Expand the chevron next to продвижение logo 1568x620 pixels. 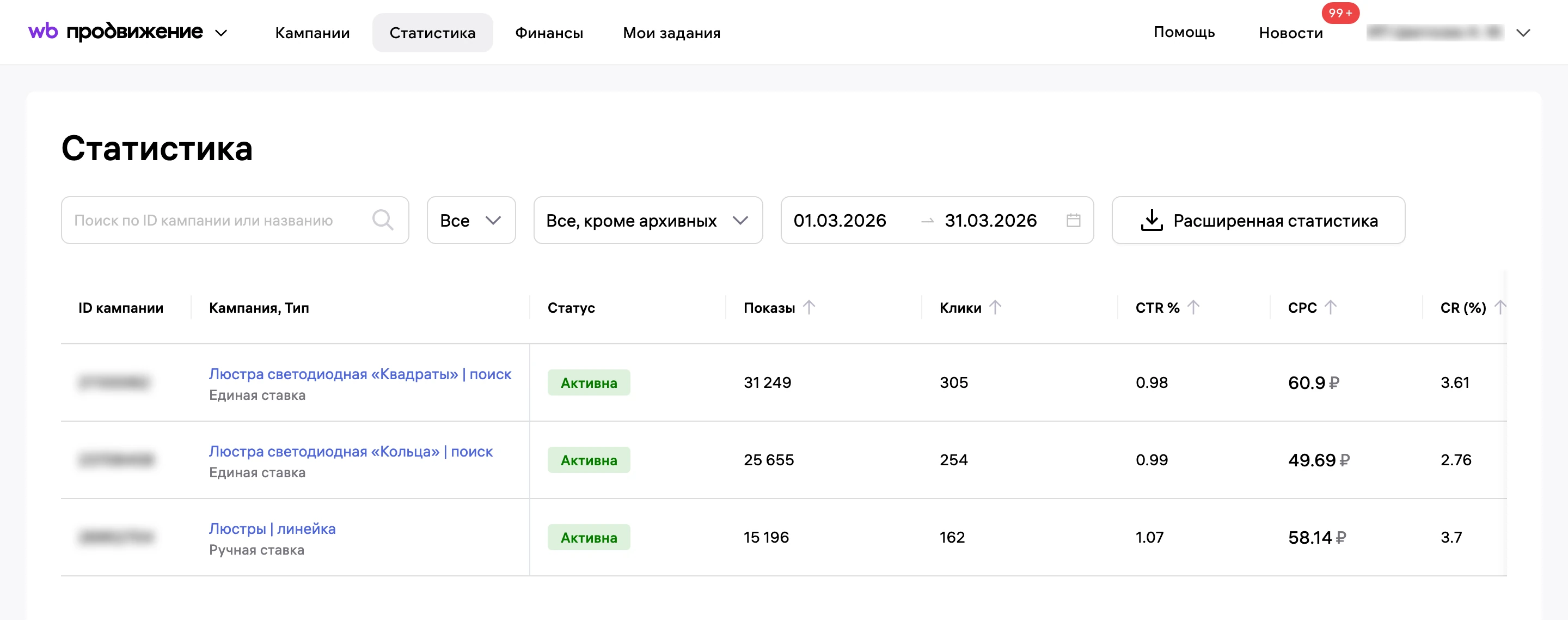coord(222,33)
